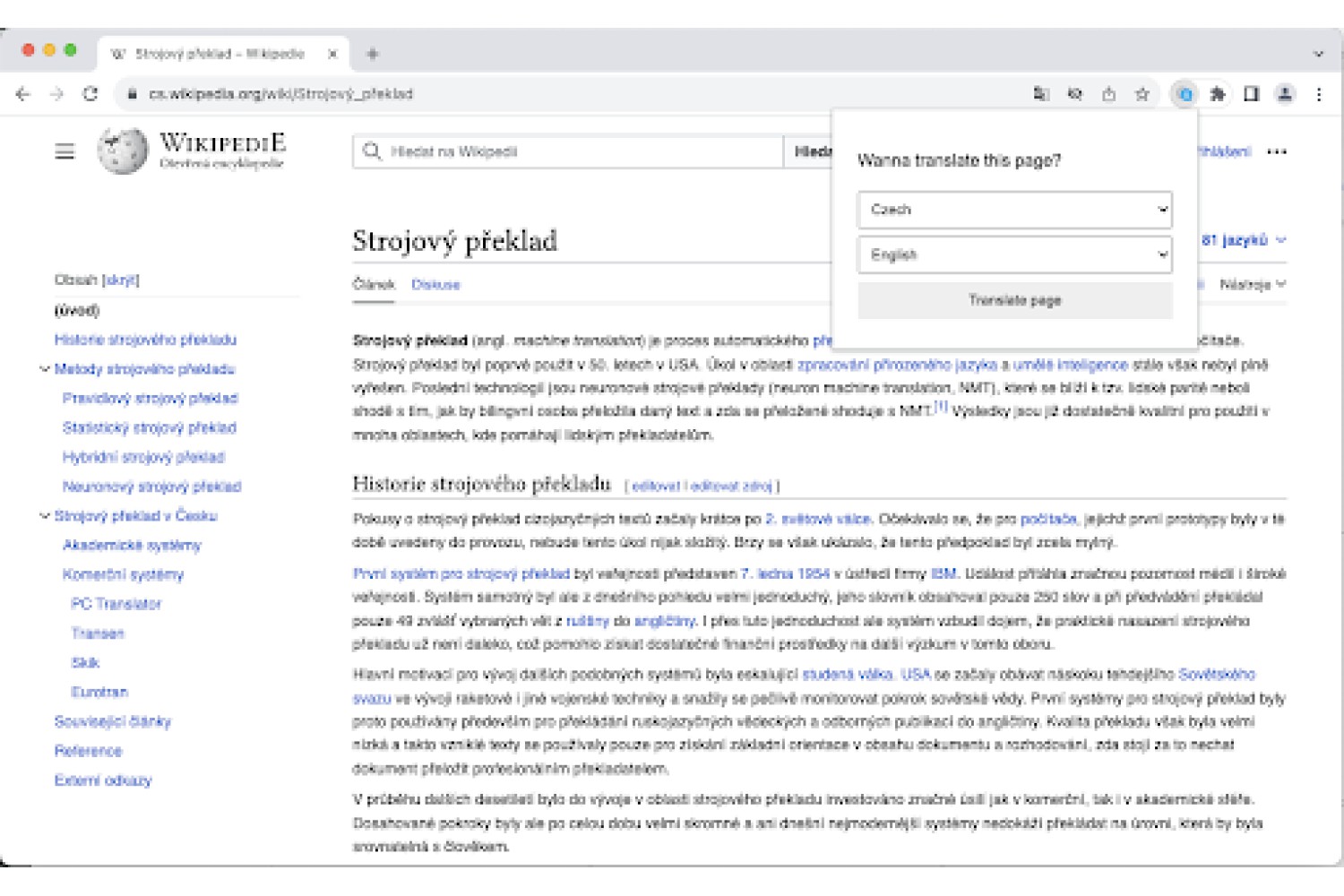This screenshot has height=896, width=1344.
Task: Click the footnote reference [1] superscript
Action: pos(941,407)
